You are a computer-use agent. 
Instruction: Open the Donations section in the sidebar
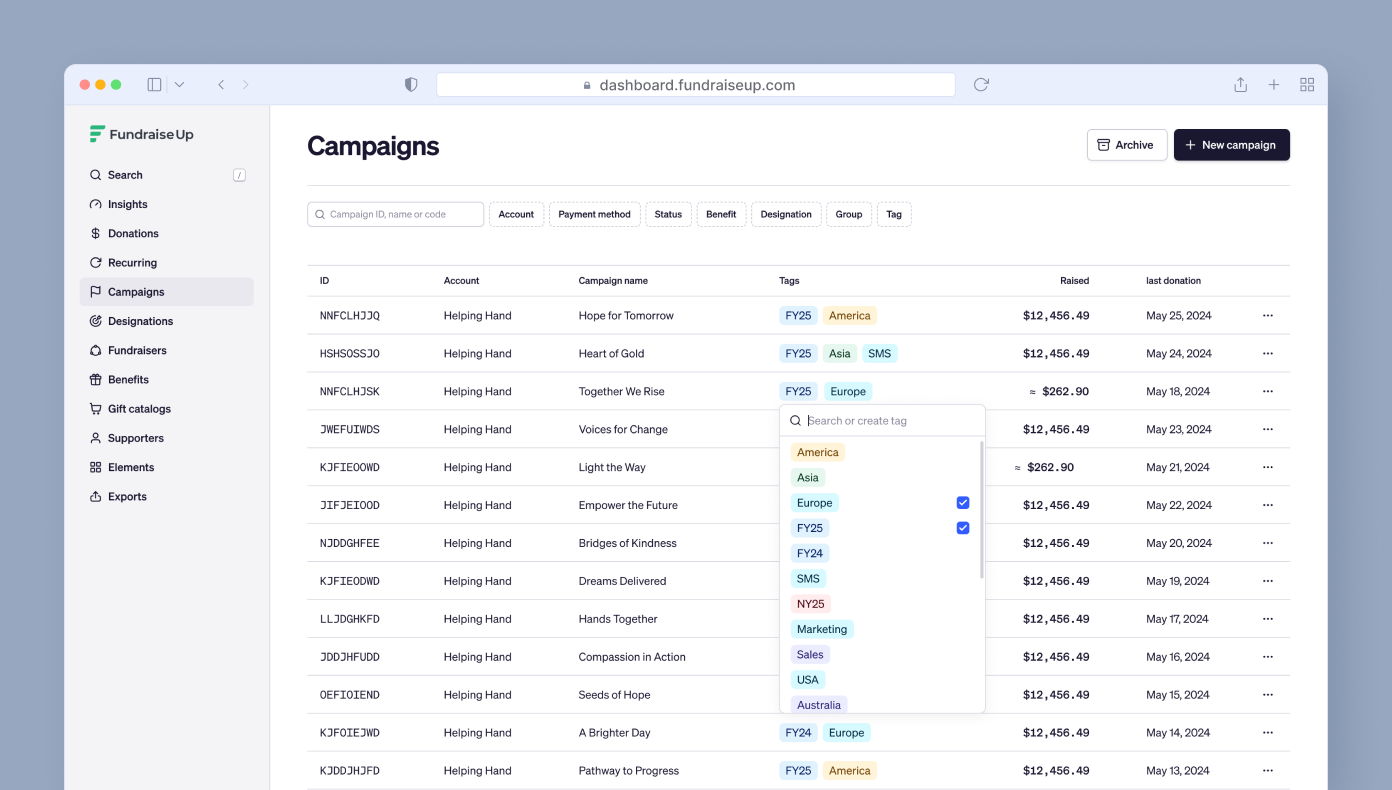point(131,233)
